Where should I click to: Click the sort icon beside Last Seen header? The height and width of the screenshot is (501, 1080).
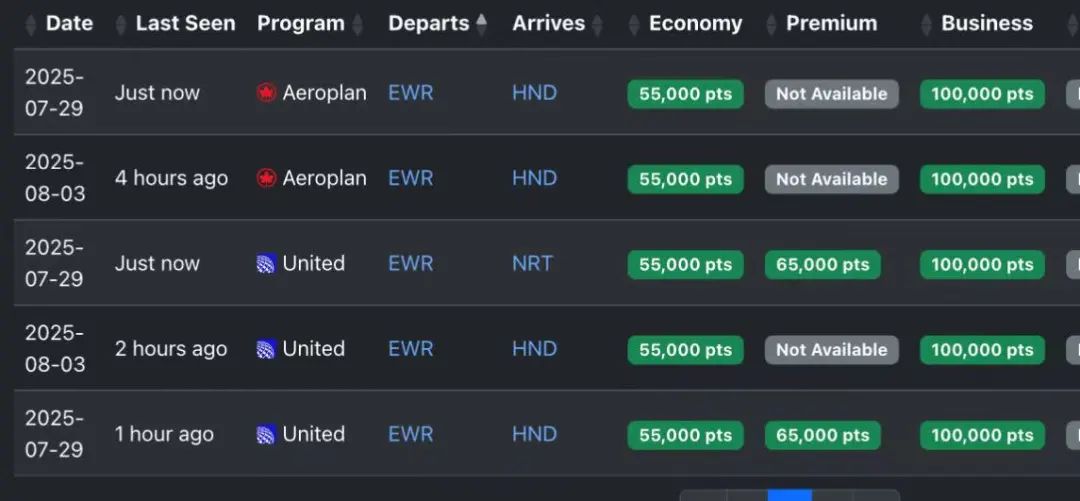pyautogui.click(x=121, y=24)
